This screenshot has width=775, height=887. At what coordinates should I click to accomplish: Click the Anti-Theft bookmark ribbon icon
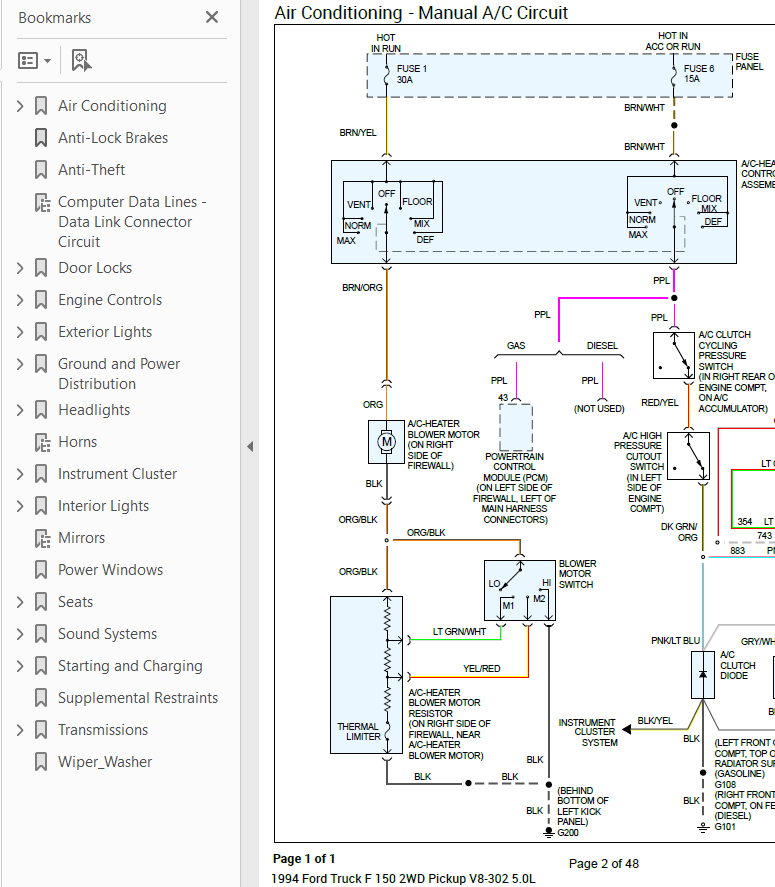coord(41,170)
